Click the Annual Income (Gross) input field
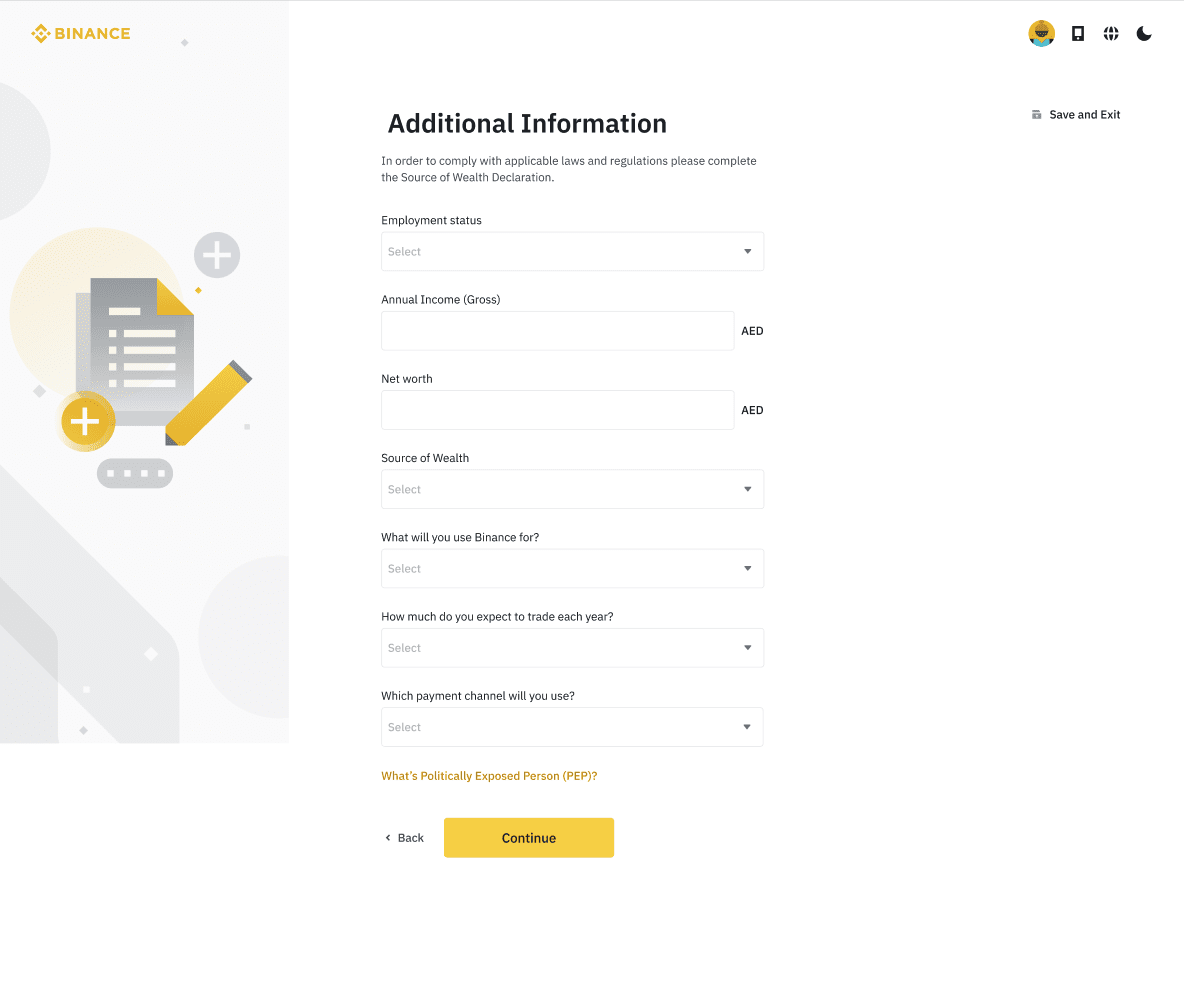Image resolution: width=1184 pixels, height=1000 pixels. (x=557, y=331)
